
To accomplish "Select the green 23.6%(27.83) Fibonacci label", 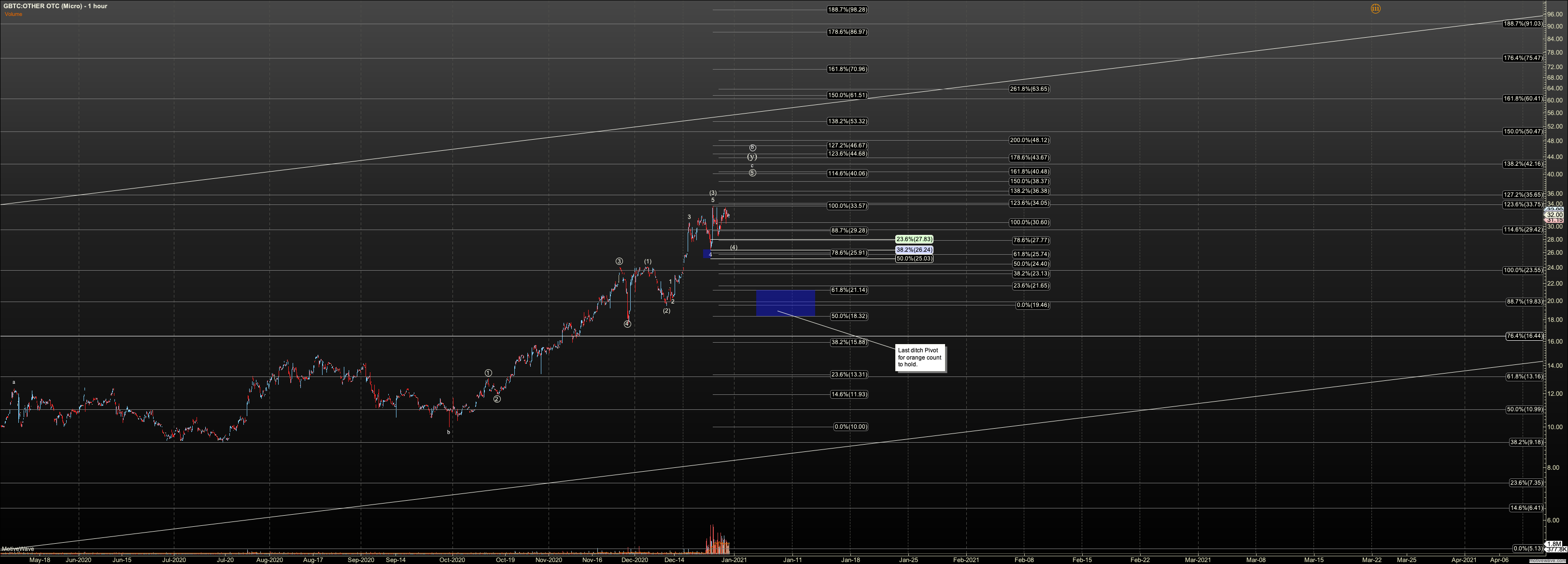I will click(914, 239).
